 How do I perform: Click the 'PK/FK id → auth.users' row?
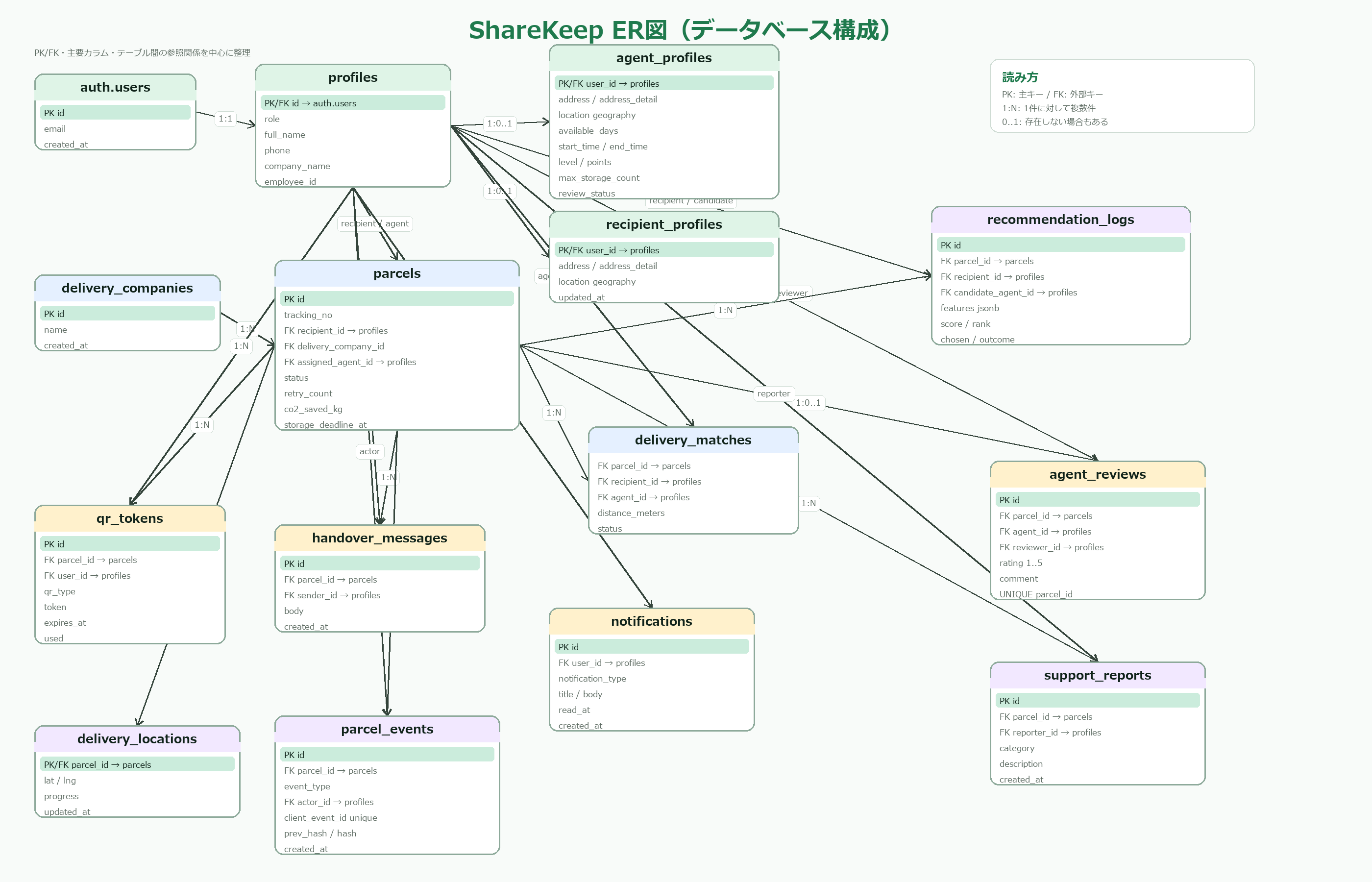pyautogui.click(x=353, y=103)
